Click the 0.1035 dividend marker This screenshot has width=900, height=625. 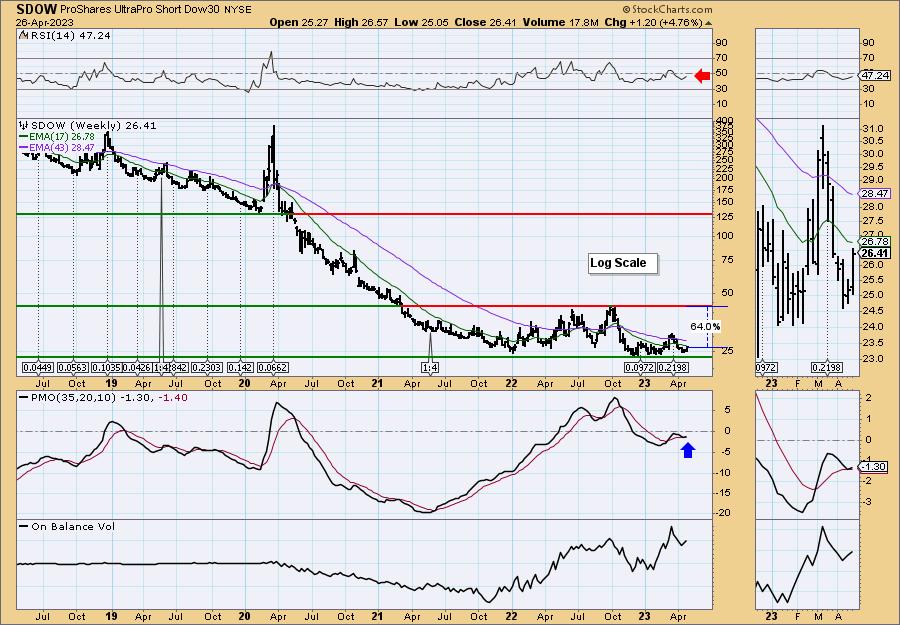(x=108, y=367)
